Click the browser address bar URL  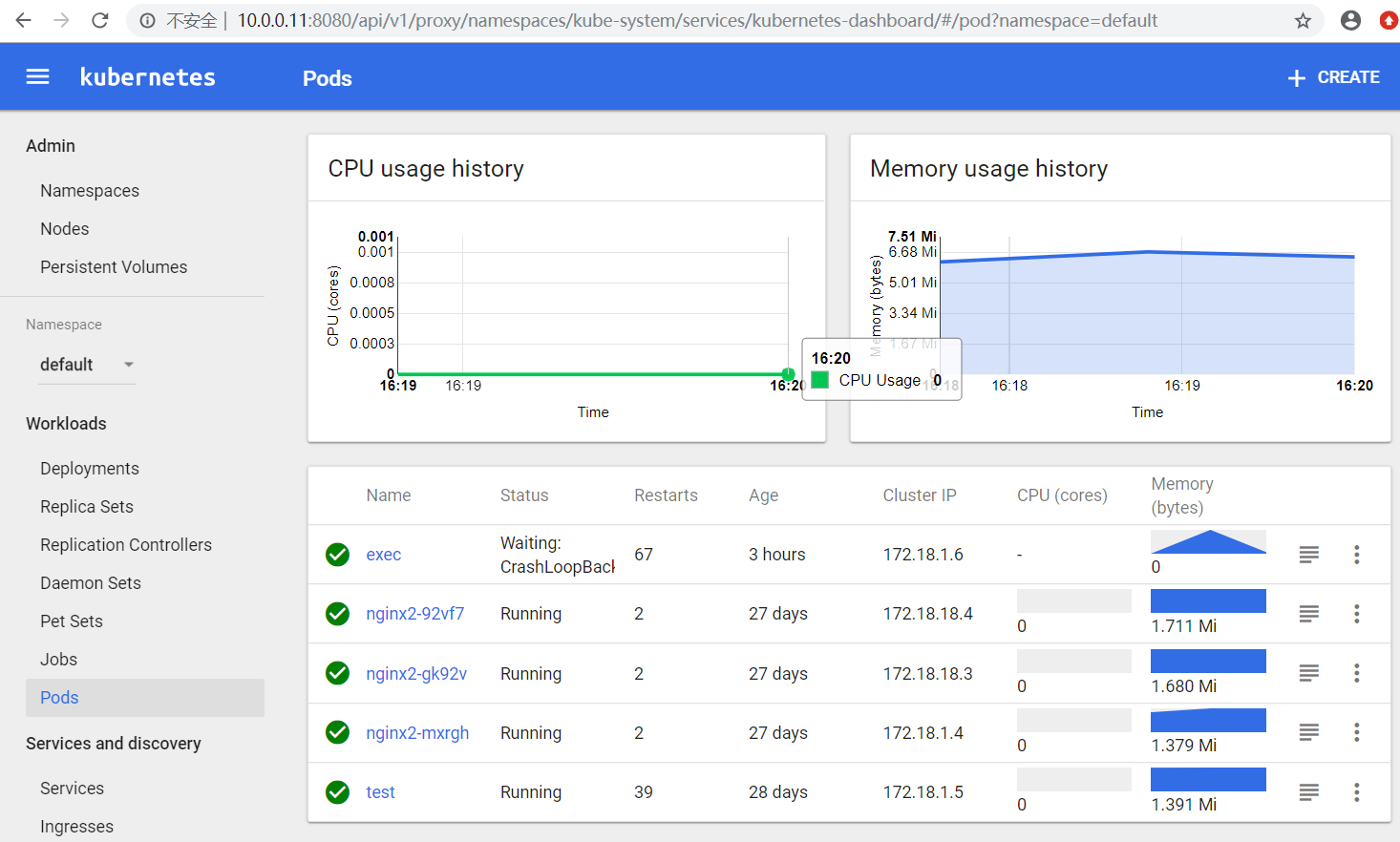click(x=697, y=20)
